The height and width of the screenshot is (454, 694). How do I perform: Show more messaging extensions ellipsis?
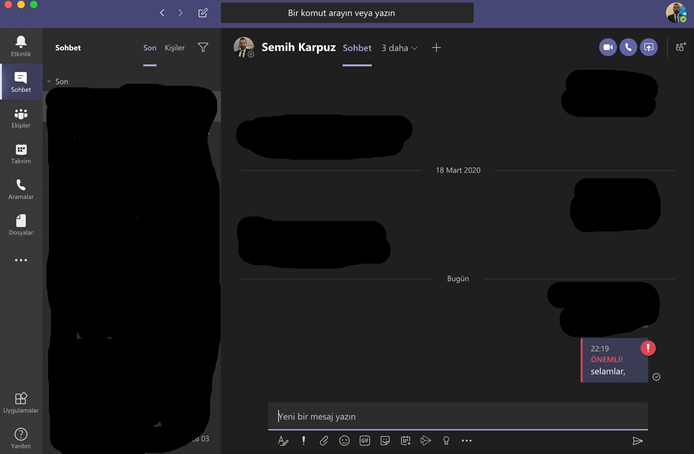467,441
